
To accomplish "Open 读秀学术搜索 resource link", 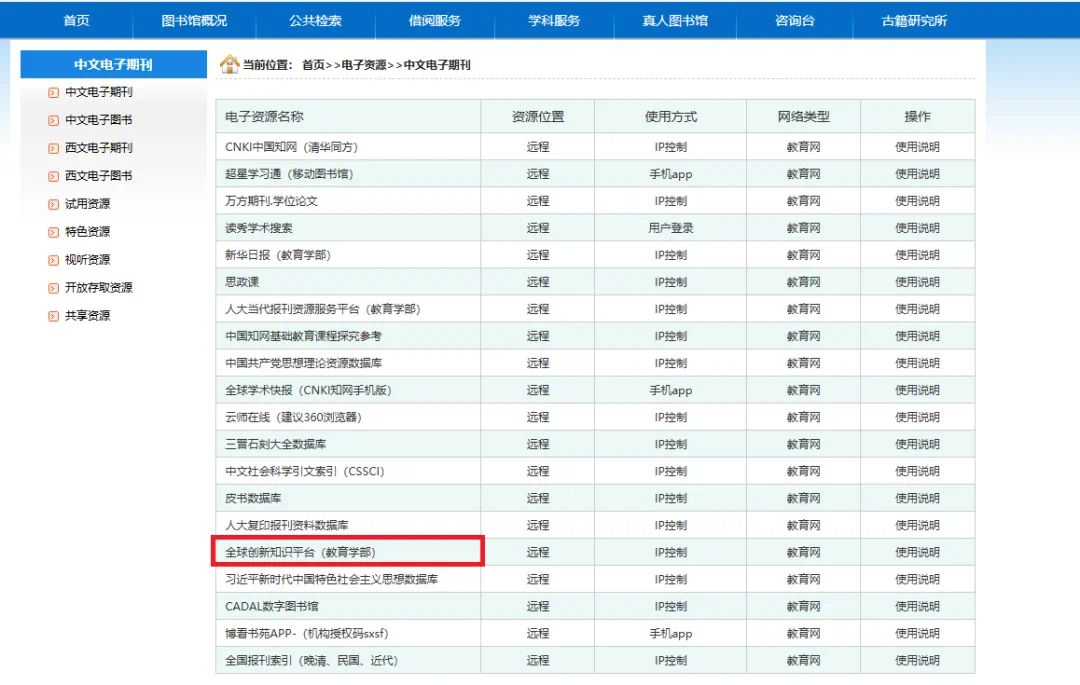I will tap(259, 228).
